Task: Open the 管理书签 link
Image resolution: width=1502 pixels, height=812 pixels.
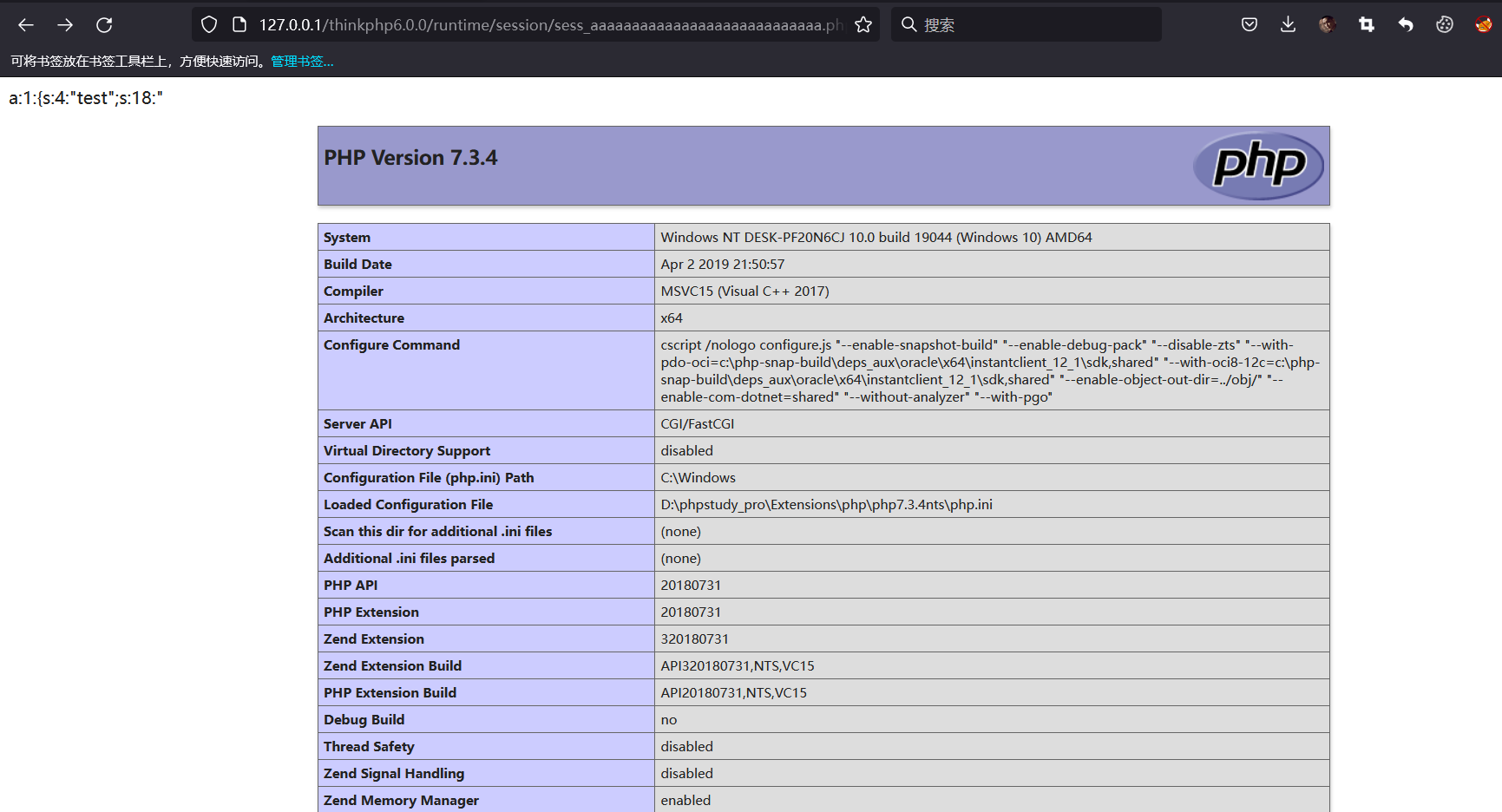Action: [302, 62]
